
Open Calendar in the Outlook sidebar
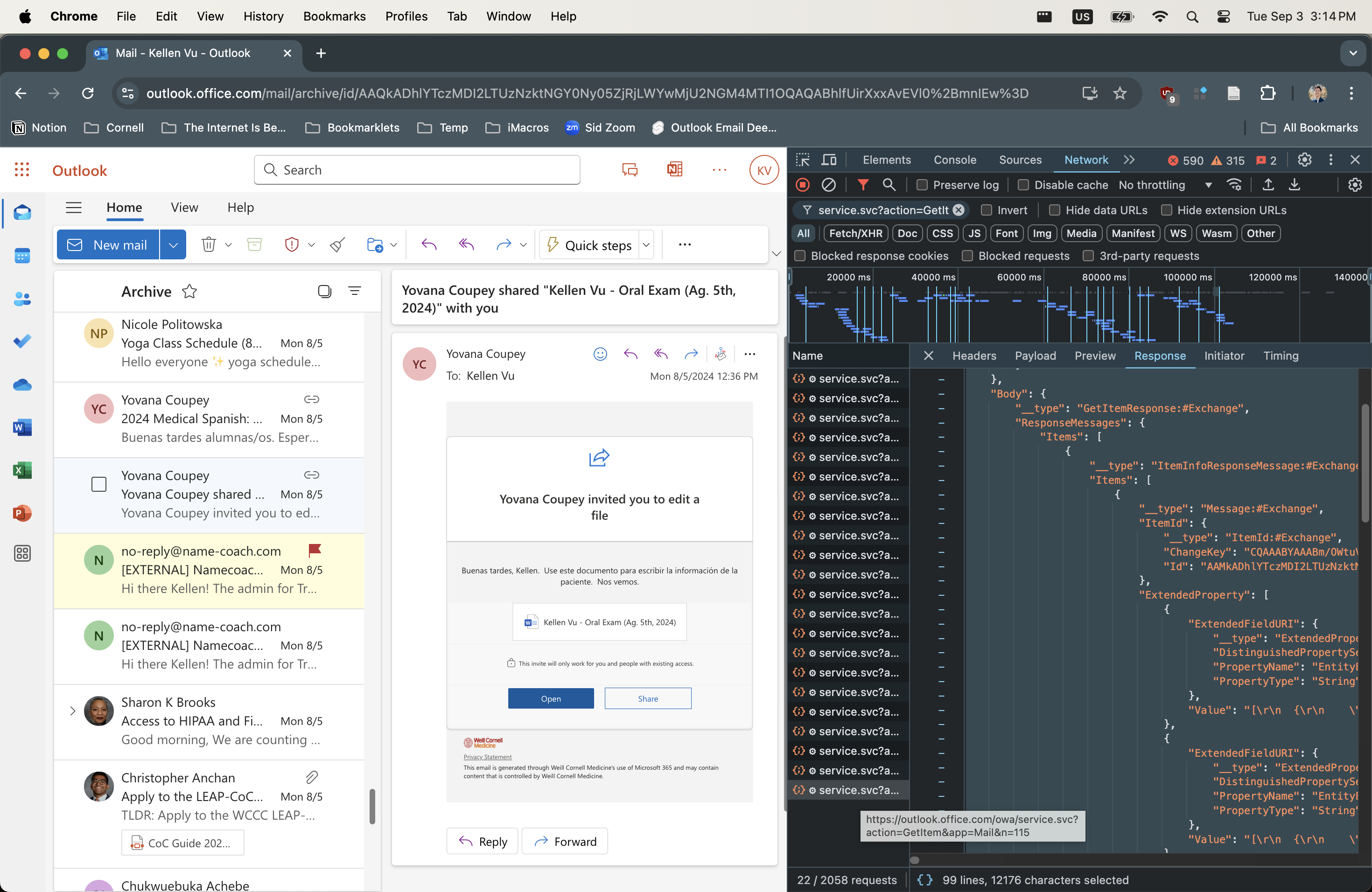[22, 255]
